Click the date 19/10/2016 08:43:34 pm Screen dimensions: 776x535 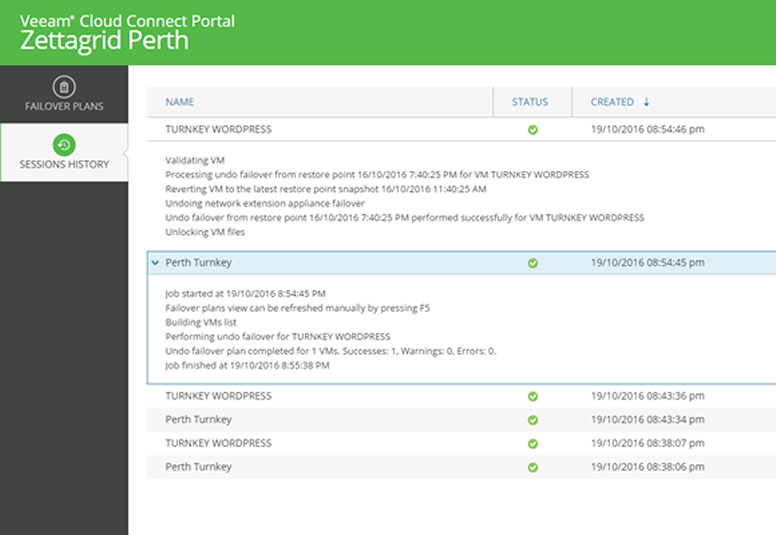pos(647,419)
